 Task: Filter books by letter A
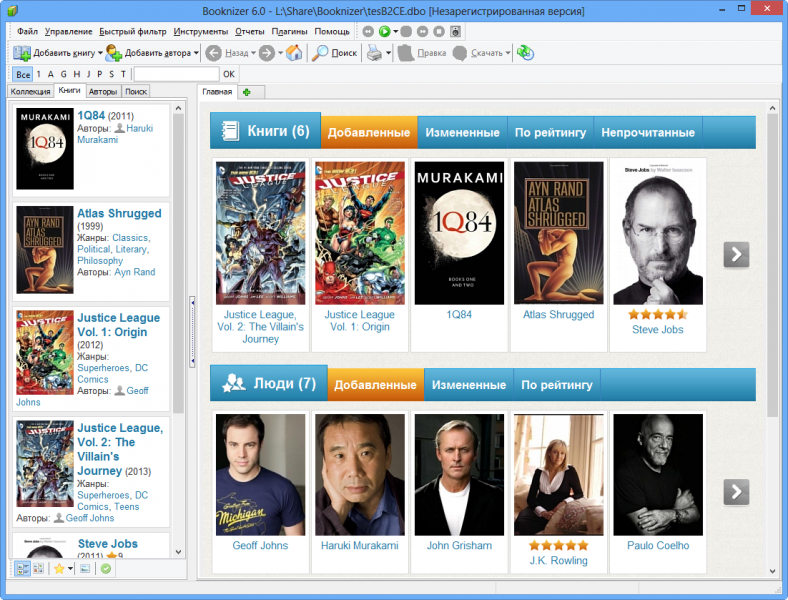click(51, 74)
